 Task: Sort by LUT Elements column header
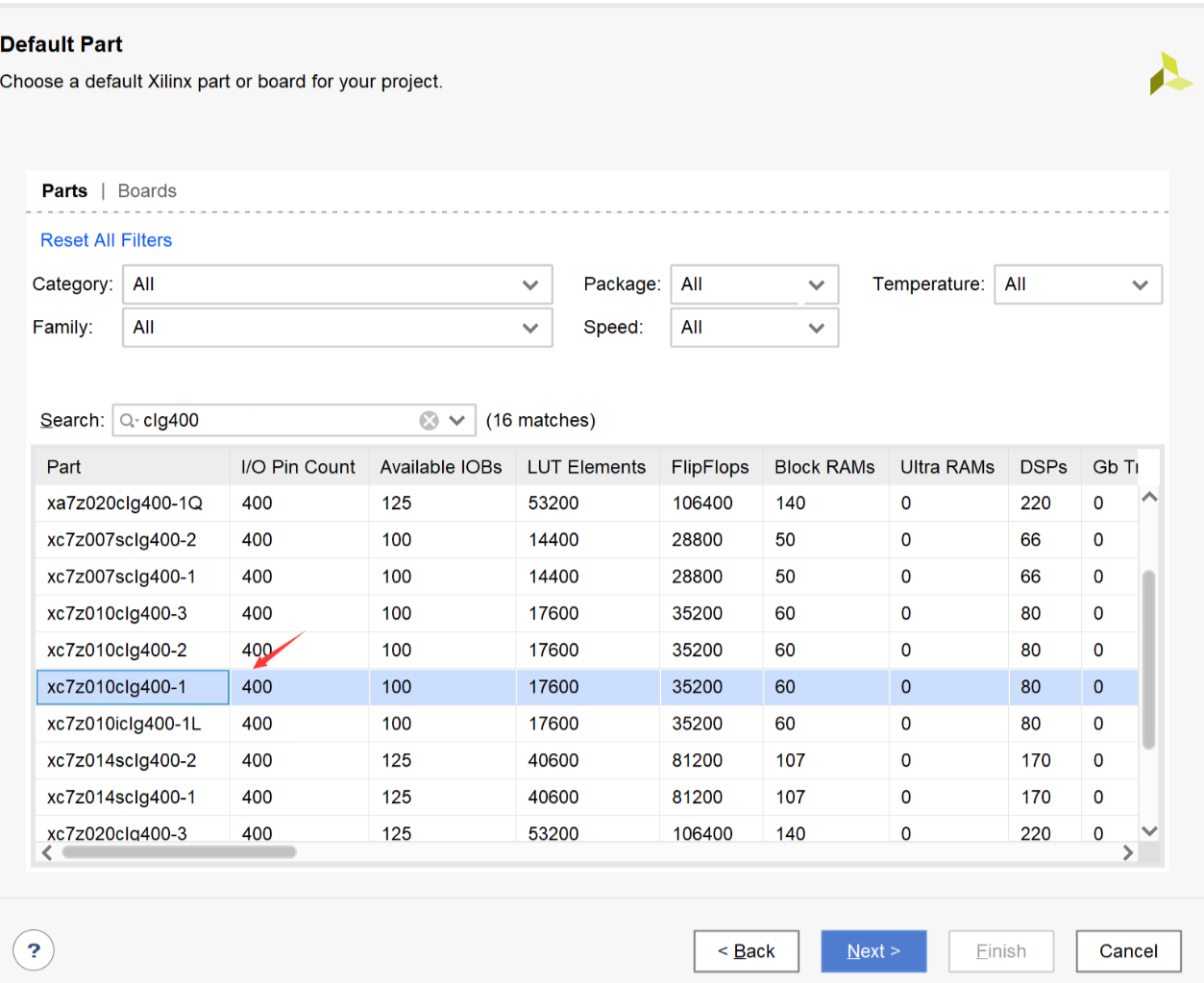coord(587,467)
